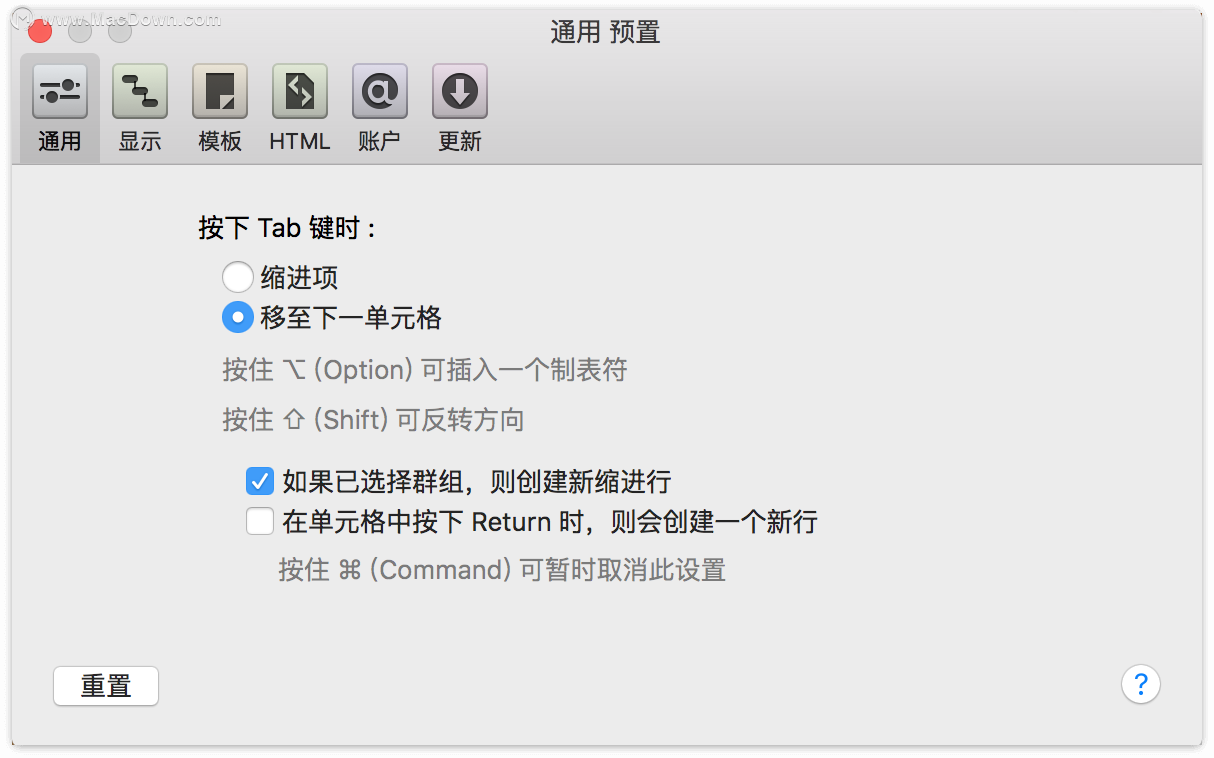Open the 通用 general sliders icon
Viewport: 1214px width, 758px height.
click(60, 92)
